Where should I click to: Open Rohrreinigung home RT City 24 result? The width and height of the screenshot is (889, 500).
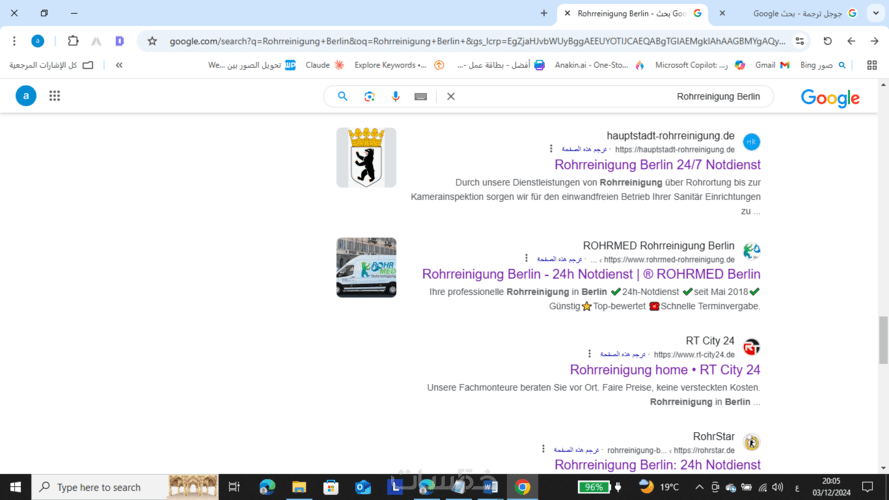click(664, 370)
